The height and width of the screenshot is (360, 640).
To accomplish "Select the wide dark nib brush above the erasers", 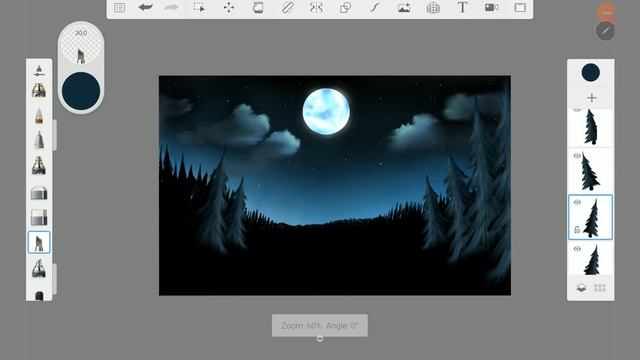I will click(39, 165).
